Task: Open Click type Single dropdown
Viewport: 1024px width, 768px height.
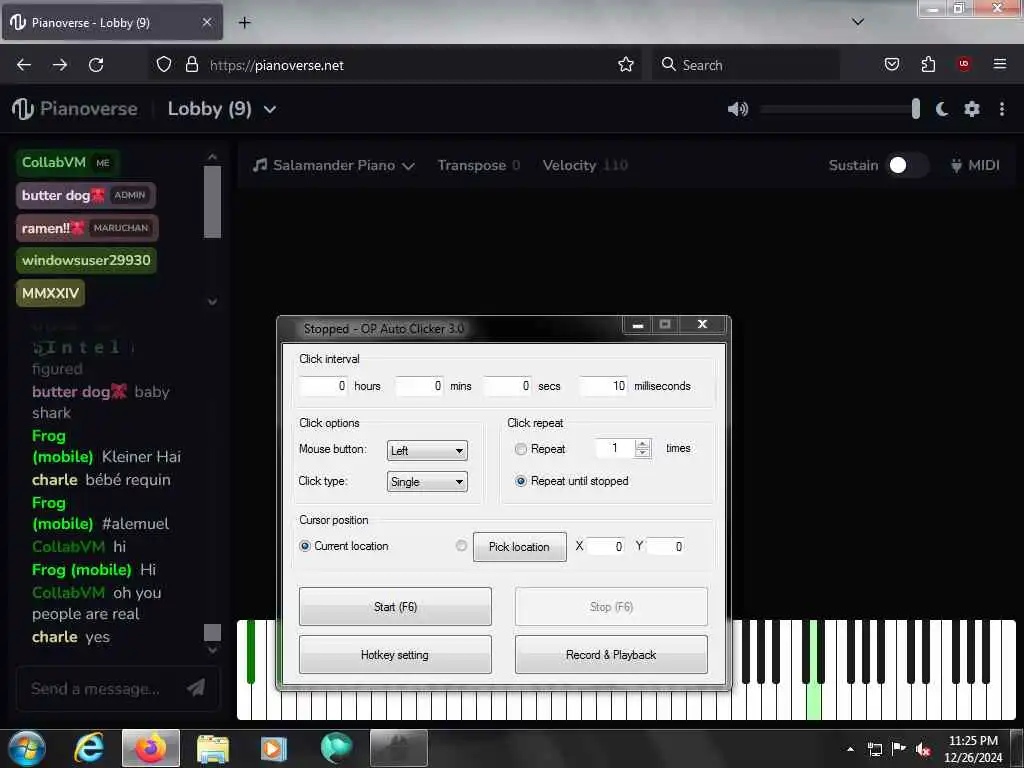Action: click(427, 482)
